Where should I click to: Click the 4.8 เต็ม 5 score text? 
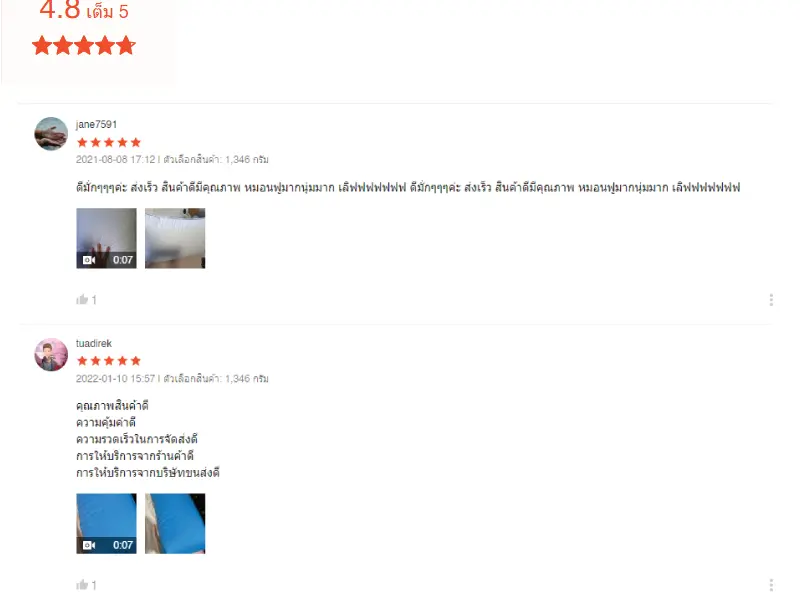(84, 10)
